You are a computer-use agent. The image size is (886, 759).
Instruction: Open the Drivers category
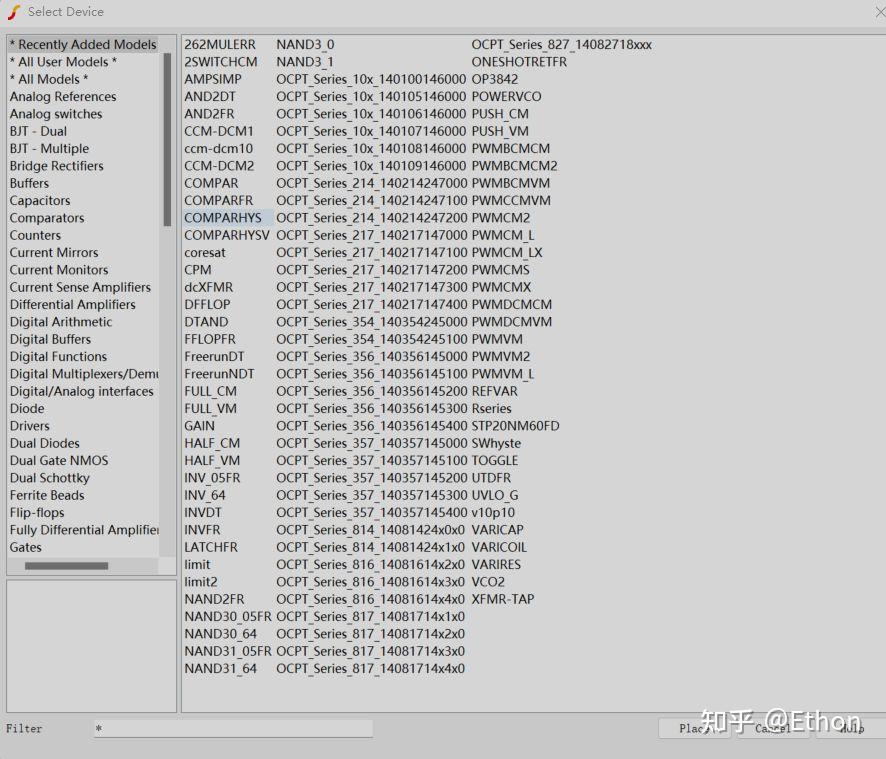(x=29, y=426)
